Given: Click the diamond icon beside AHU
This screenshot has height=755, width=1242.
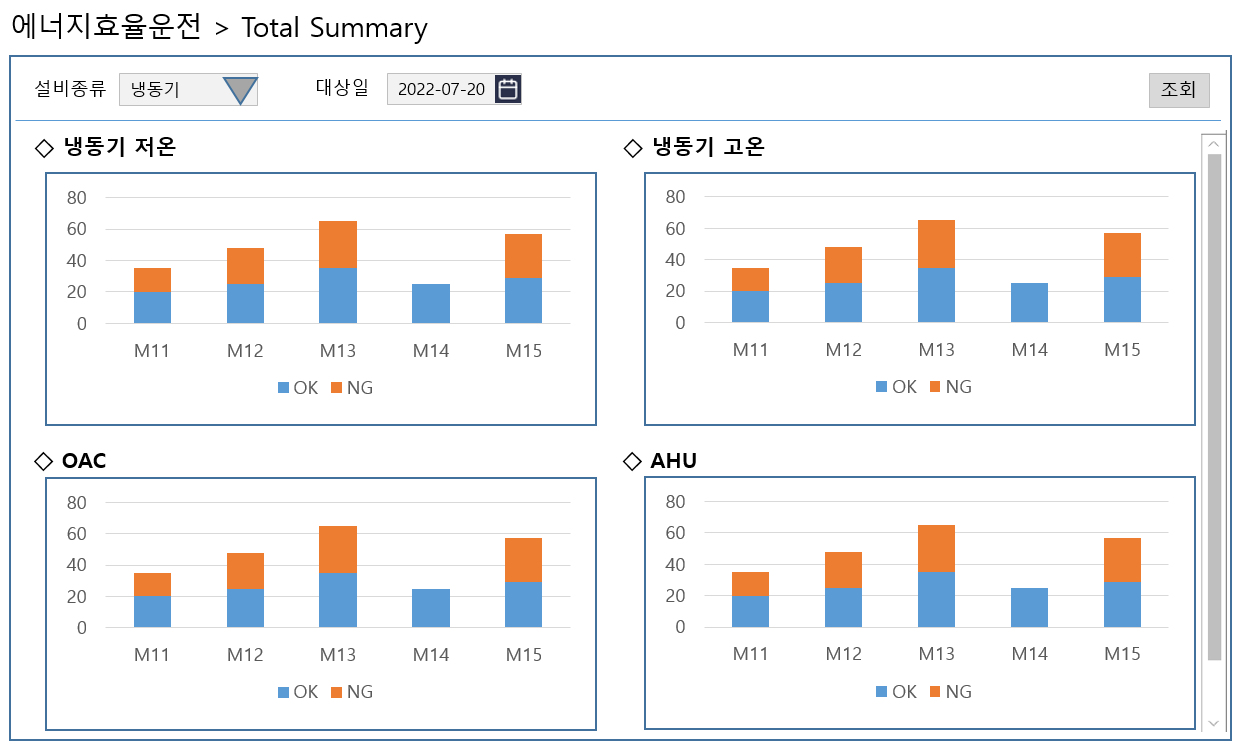Looking at the screenshot, I should (632, 461).
